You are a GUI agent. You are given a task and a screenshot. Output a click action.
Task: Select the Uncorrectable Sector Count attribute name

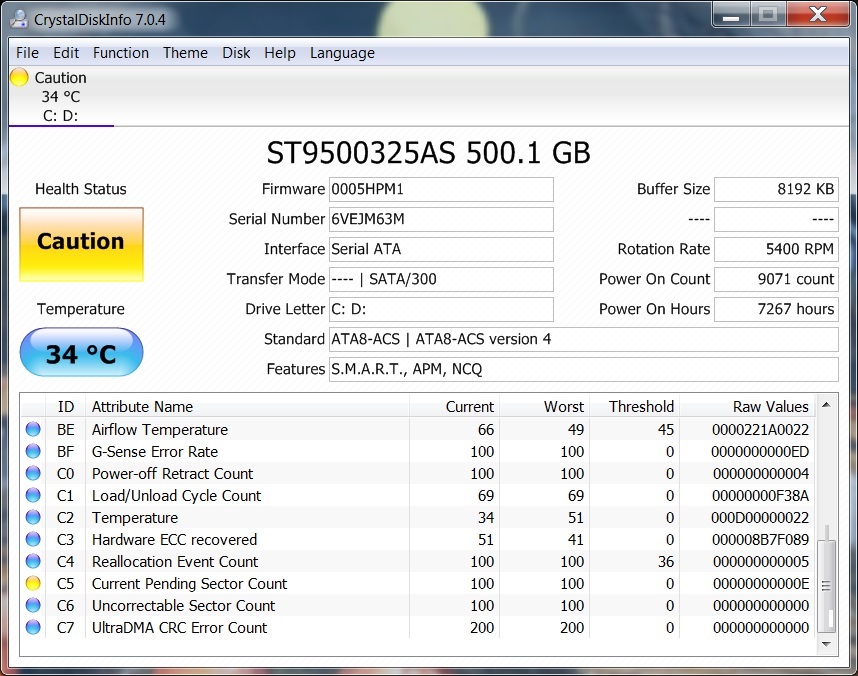pos(183,606)
